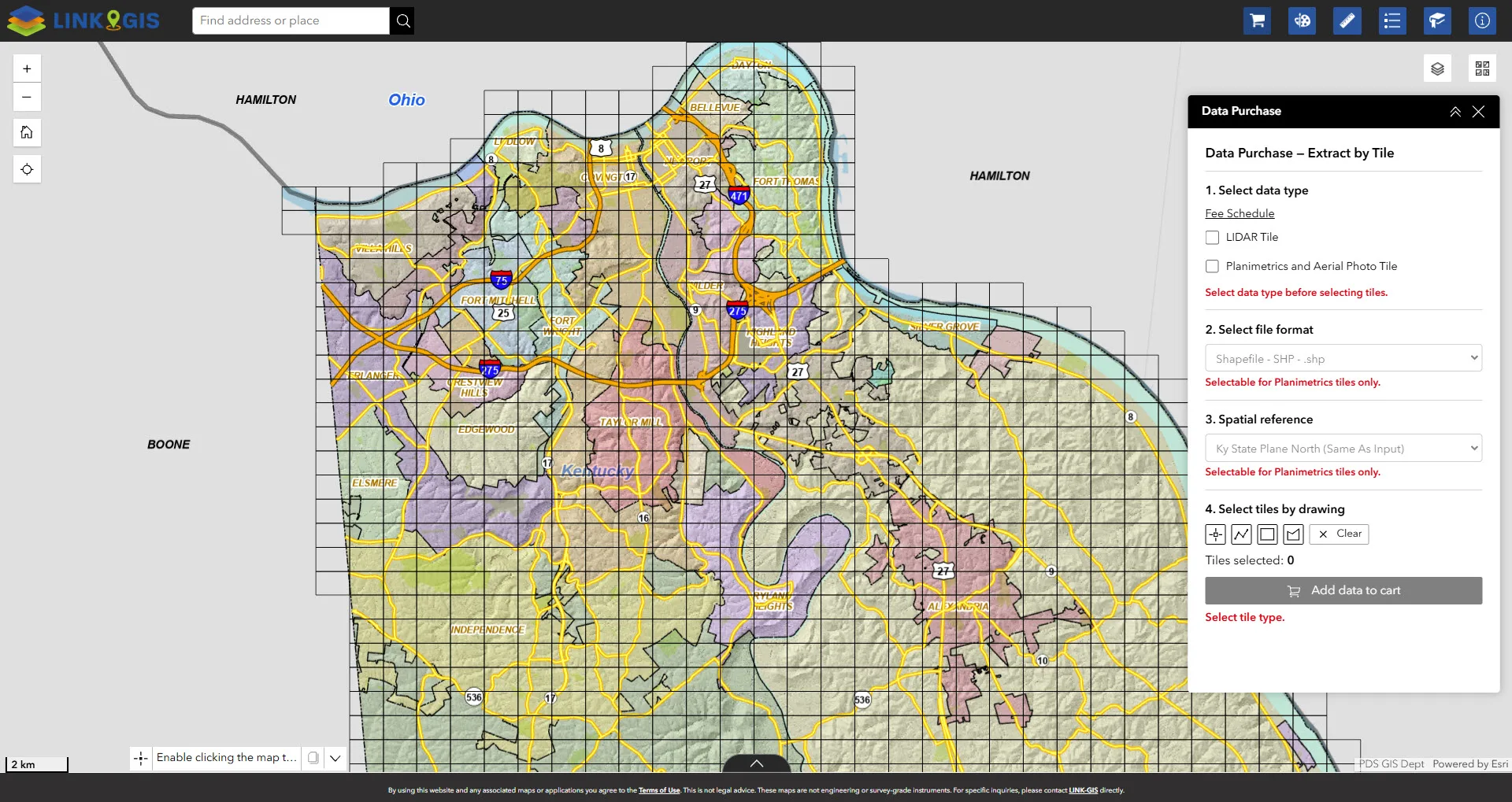Find my location on map

[27, 169]
